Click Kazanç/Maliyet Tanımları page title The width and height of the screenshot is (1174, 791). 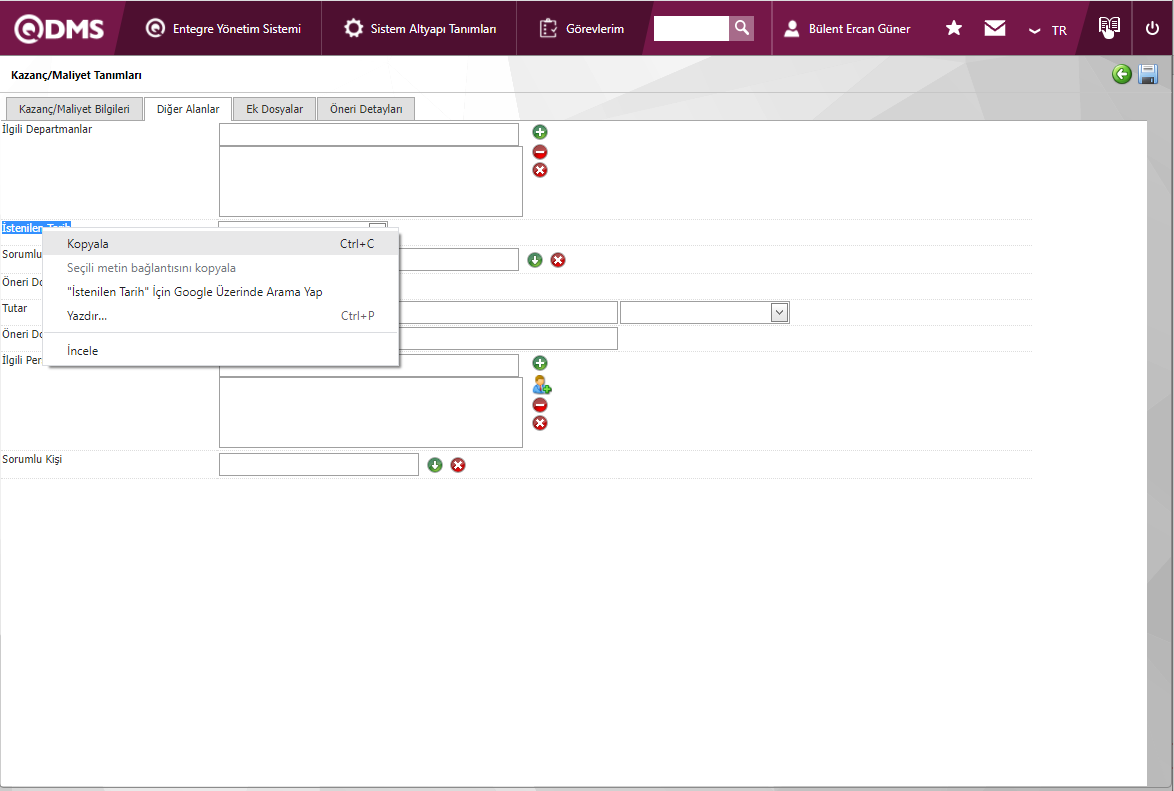tap(76, 75)
